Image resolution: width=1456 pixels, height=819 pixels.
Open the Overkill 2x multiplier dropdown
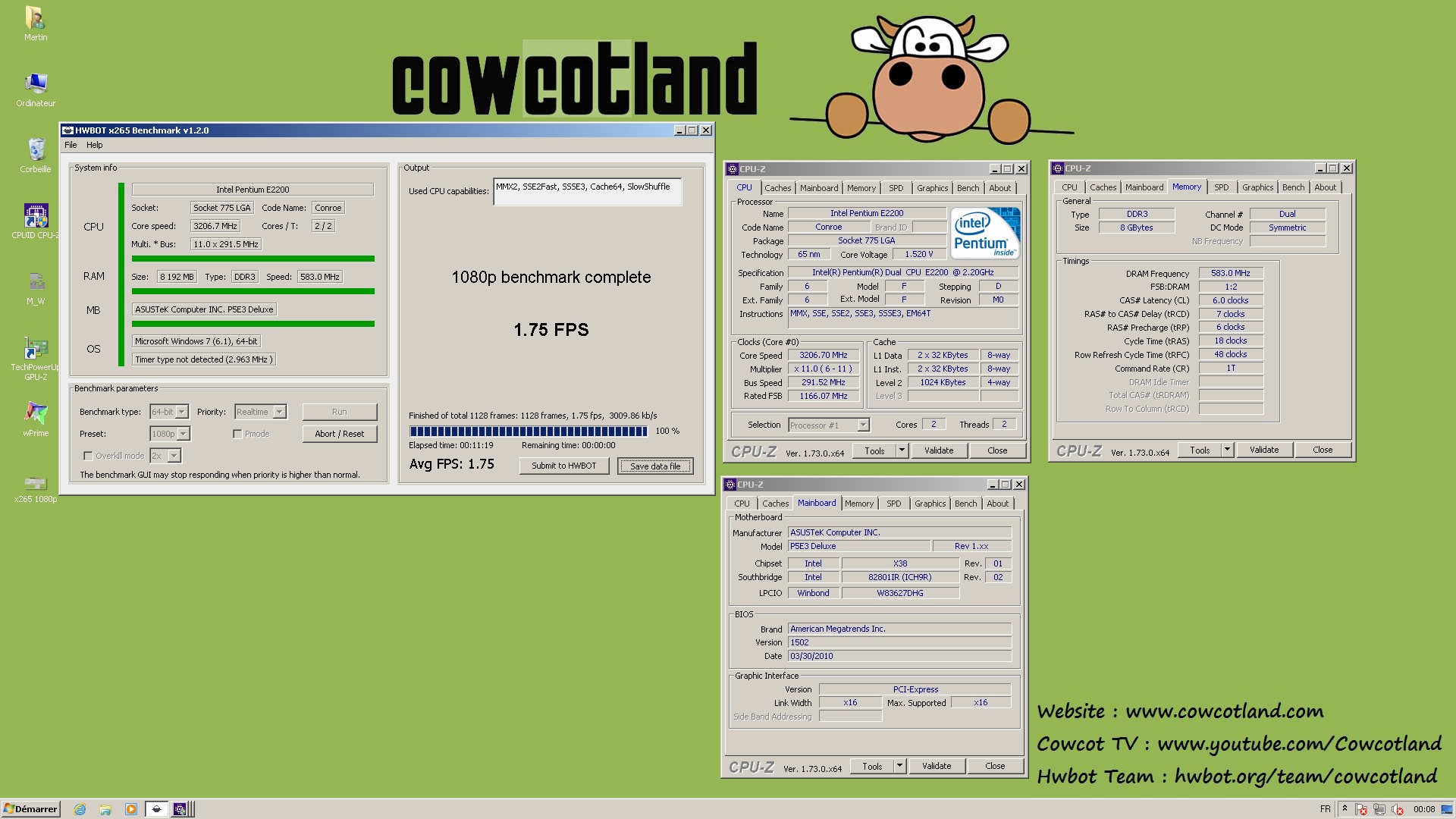[x=174, y=456]
